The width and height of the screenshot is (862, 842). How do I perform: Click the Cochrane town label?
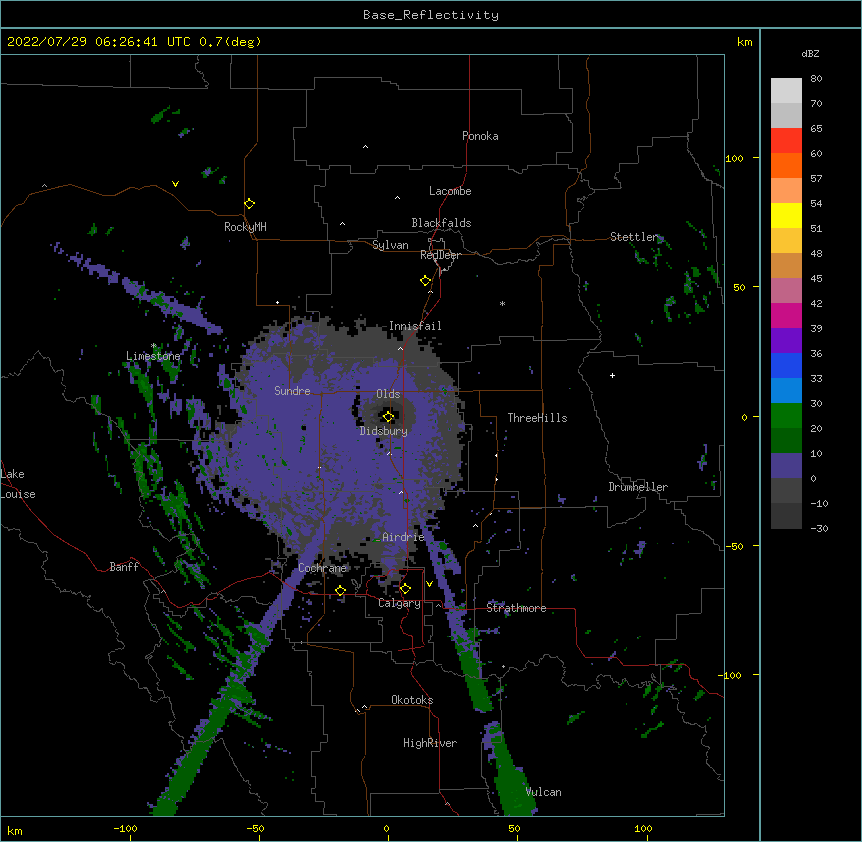click(x=323, y=568)
